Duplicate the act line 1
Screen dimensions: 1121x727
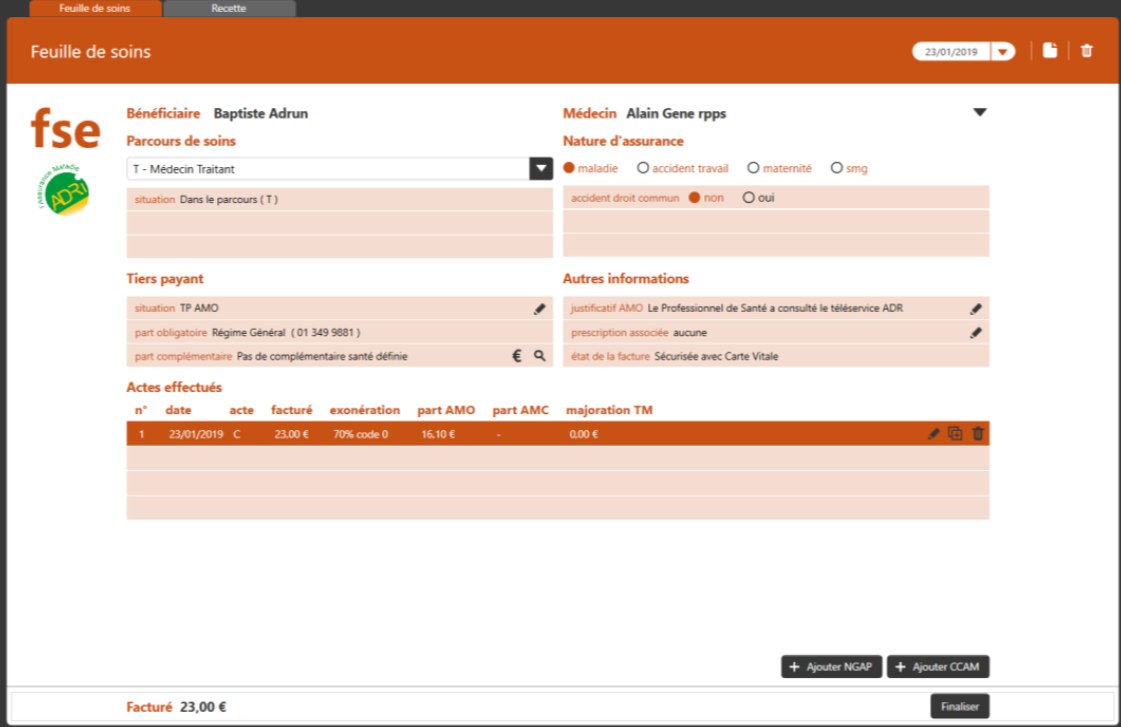956,434
